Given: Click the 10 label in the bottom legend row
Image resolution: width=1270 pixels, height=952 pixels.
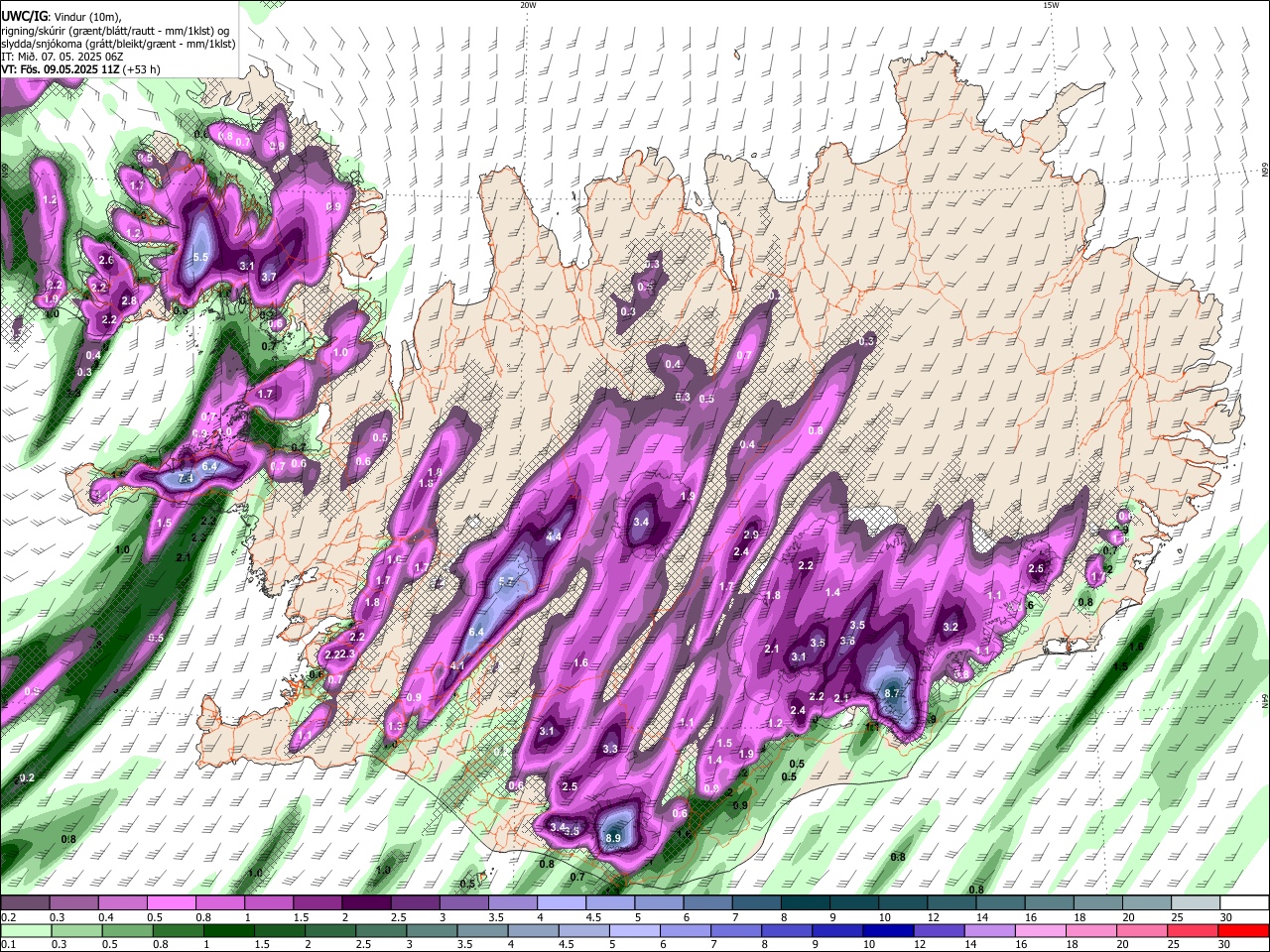Looking at the screenshot, I should pyautogui.click(x=869, y=944).
